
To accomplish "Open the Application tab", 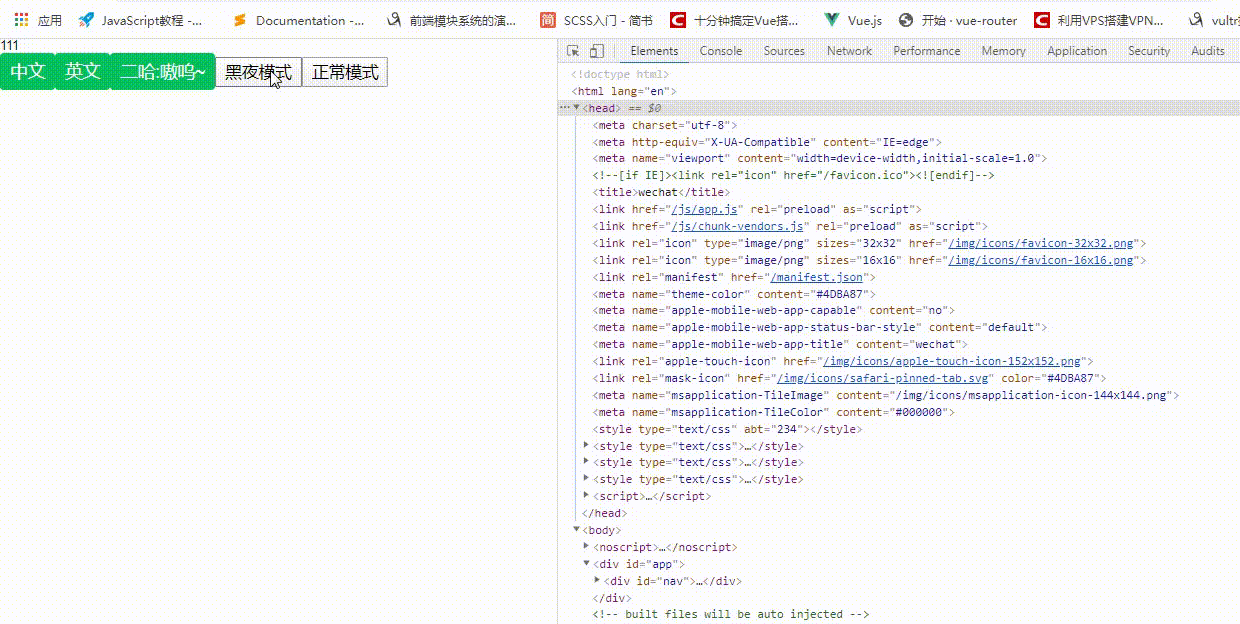I will point(1077,51).
